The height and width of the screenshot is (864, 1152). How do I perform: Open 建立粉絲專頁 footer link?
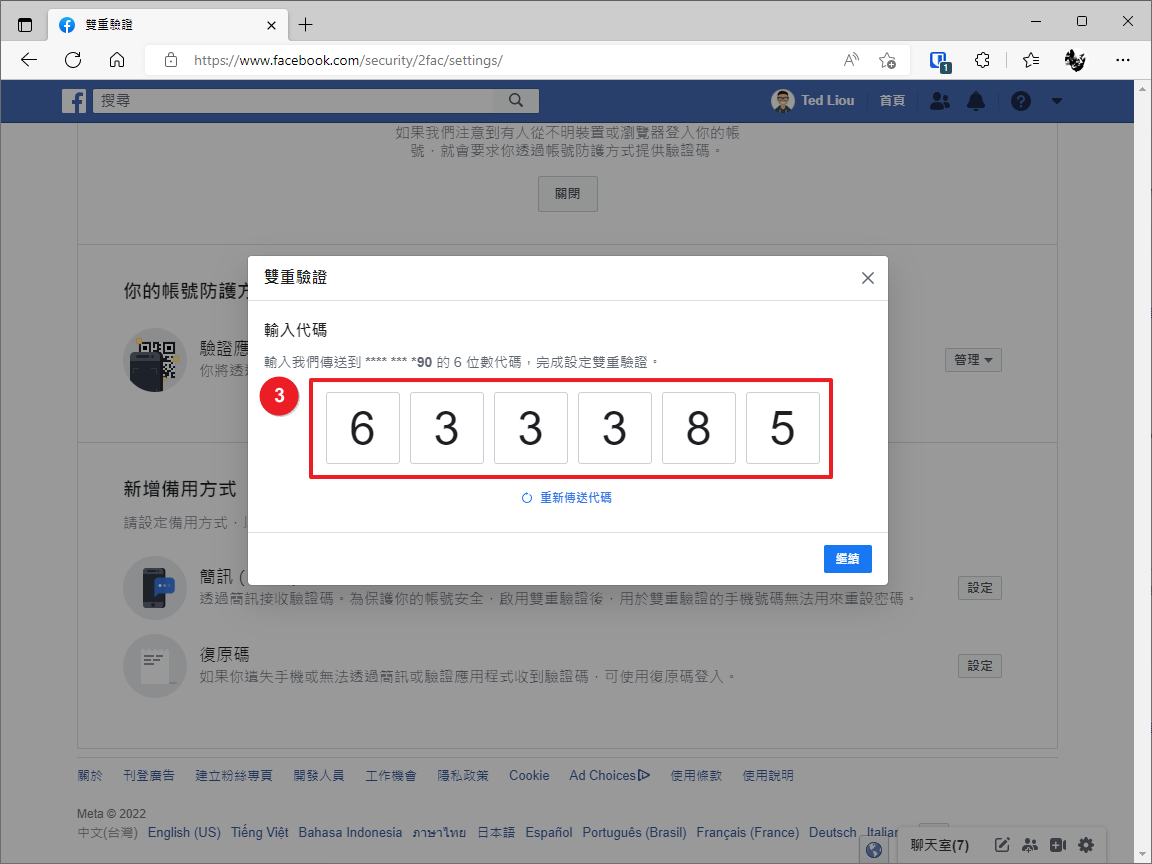(234, 775)
